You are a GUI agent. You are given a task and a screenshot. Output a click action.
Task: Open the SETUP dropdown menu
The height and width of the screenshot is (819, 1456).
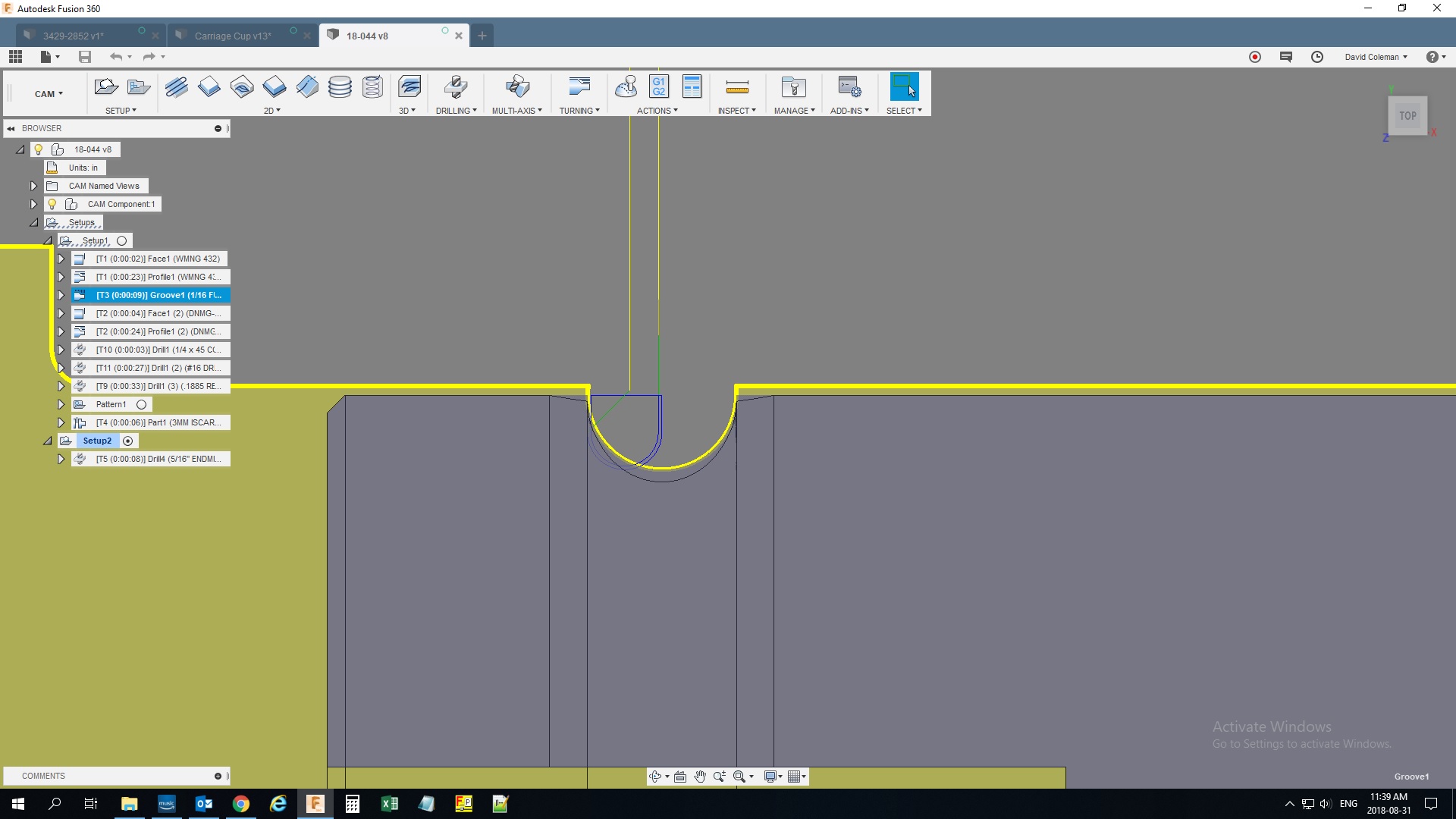point(121,111)
